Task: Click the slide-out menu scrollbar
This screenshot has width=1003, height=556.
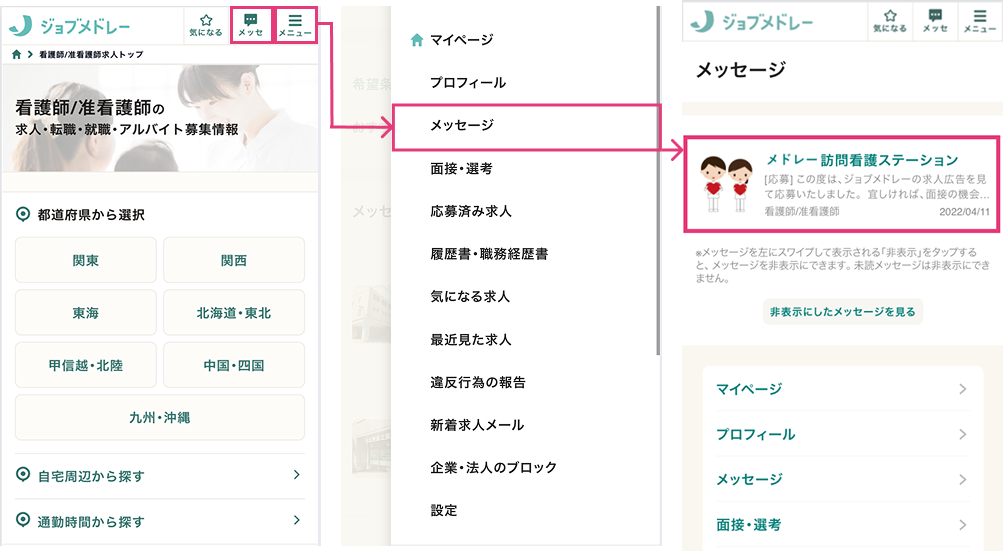Action: 658,180
